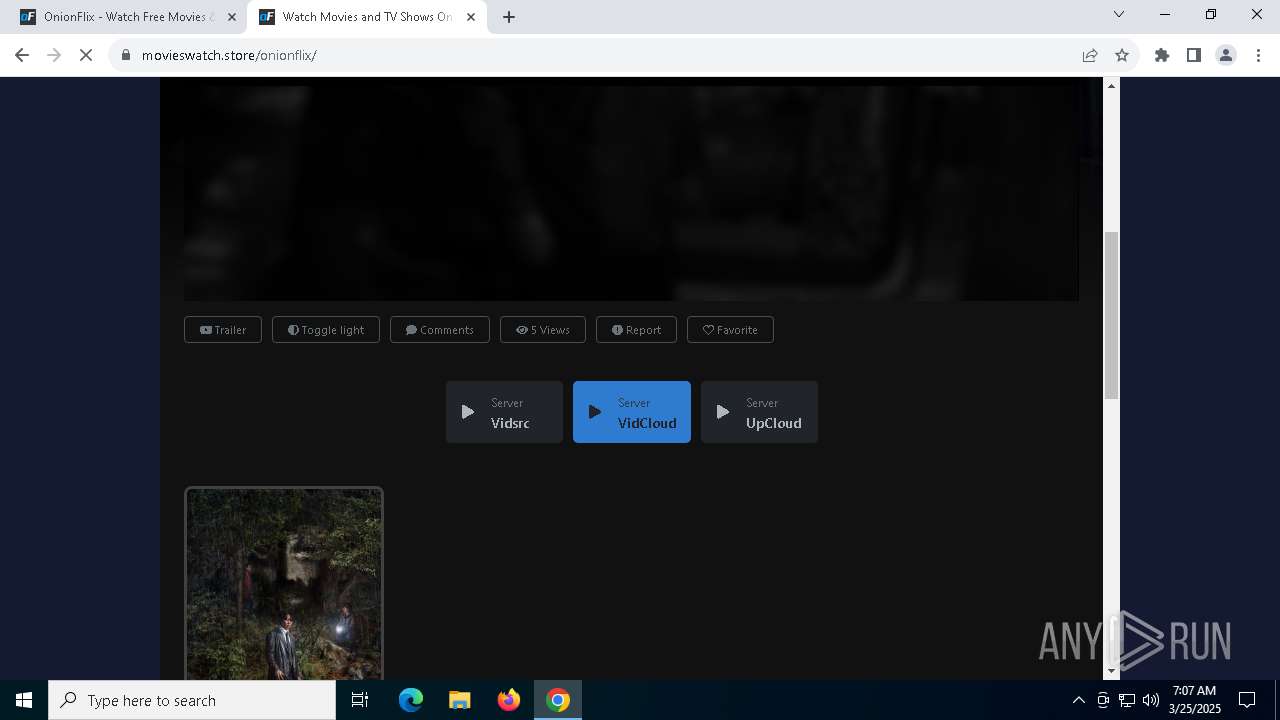
Task: Click page scrollbar up arrow
Action: pos(1111,86)
